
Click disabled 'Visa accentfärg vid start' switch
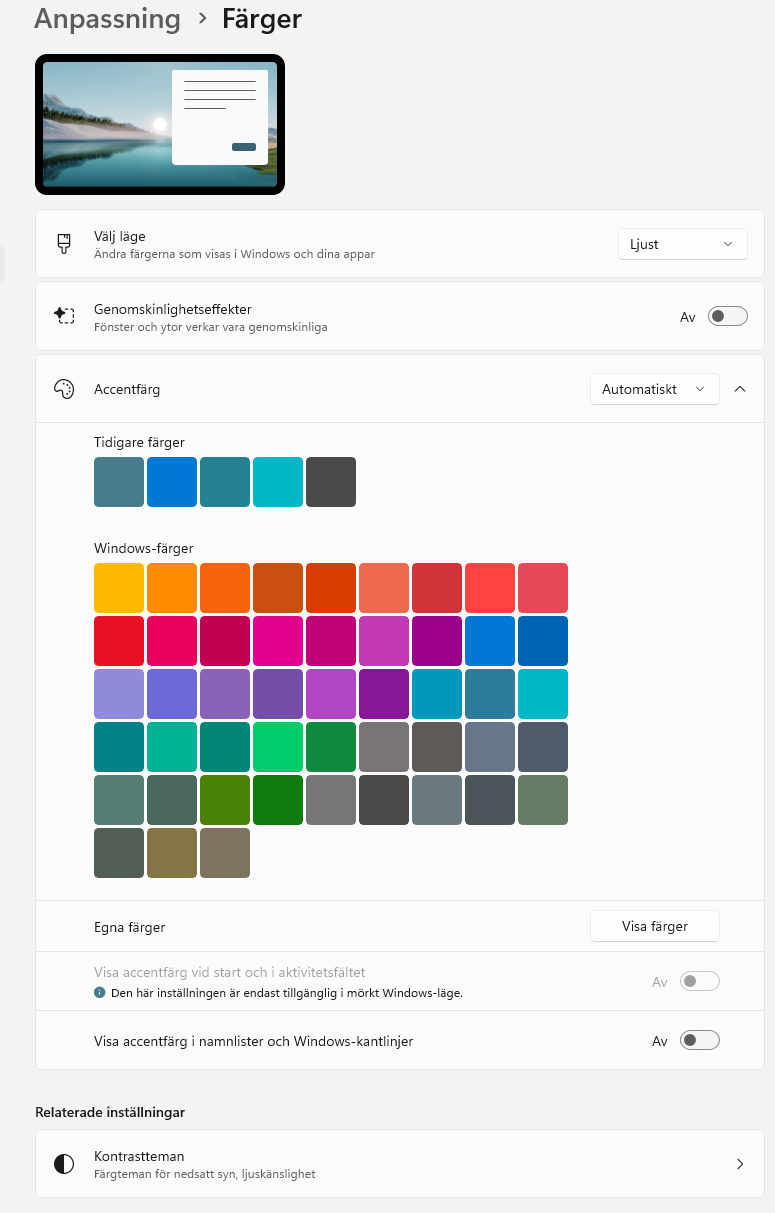[x=700, y=982]
